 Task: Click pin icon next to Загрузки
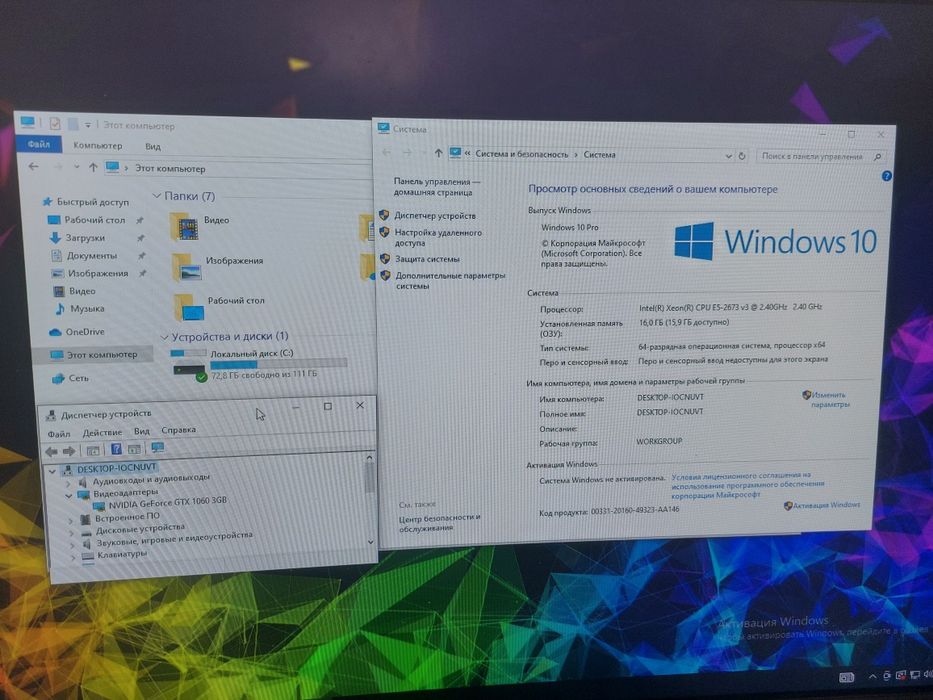(x=141, y=238)
